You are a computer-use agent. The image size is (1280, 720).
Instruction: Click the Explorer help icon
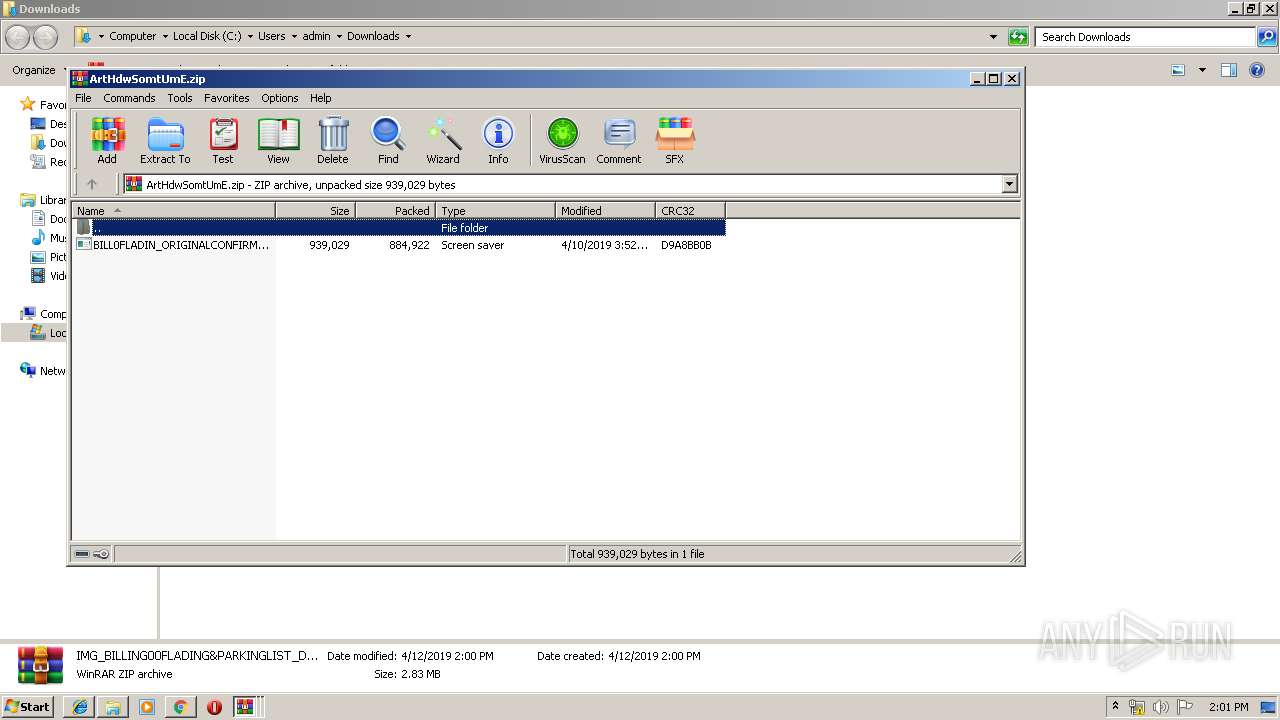1257,70
